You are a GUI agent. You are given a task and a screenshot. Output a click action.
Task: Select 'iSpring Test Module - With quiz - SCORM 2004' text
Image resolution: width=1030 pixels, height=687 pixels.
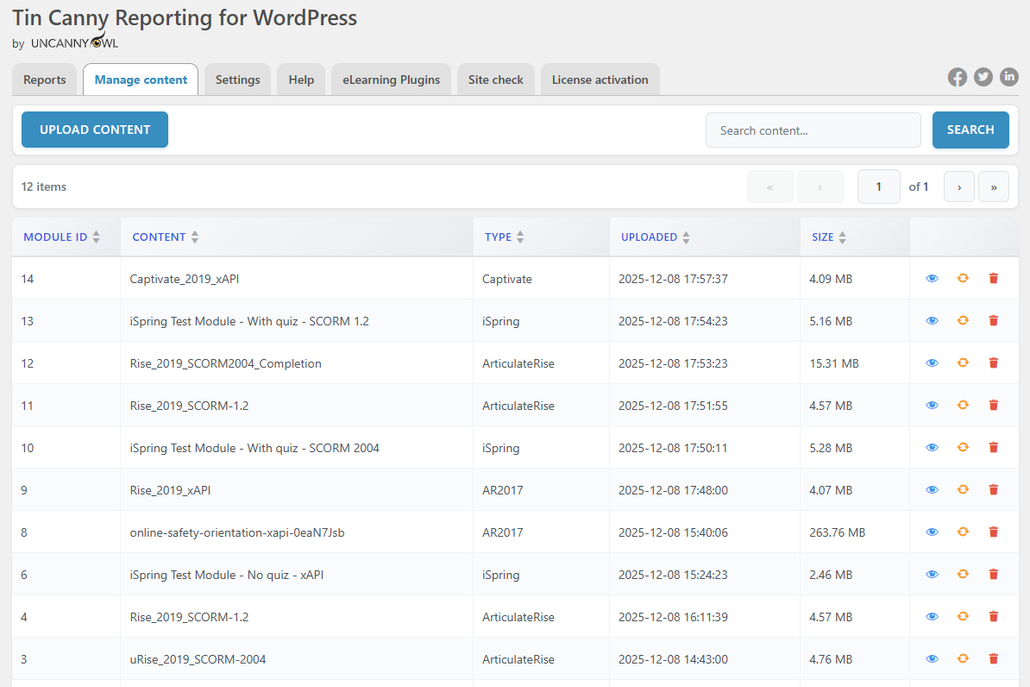tap(254, 448)
